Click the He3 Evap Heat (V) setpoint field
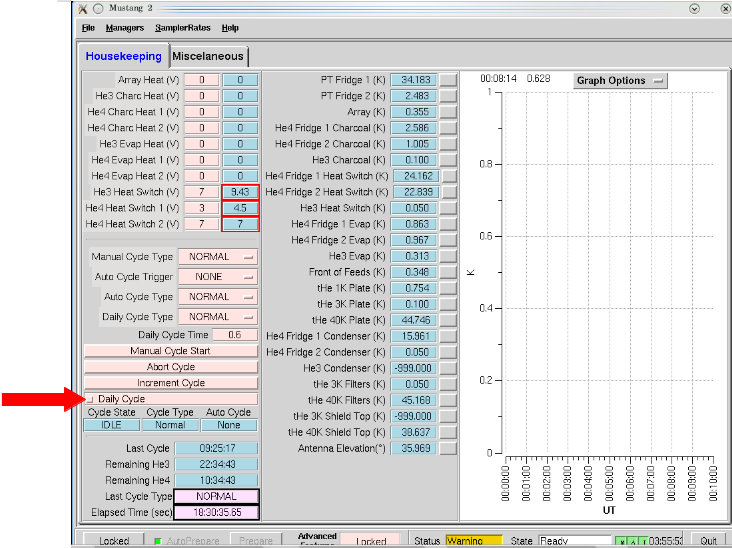Image resolution: width=732 pixels, height=548 pixels. click(202, 144)
